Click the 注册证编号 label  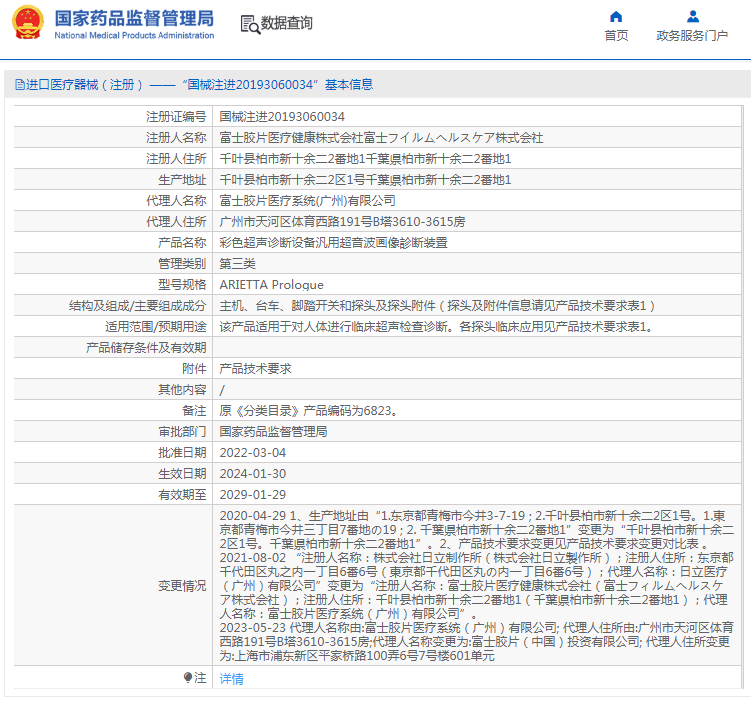point(176,117)
